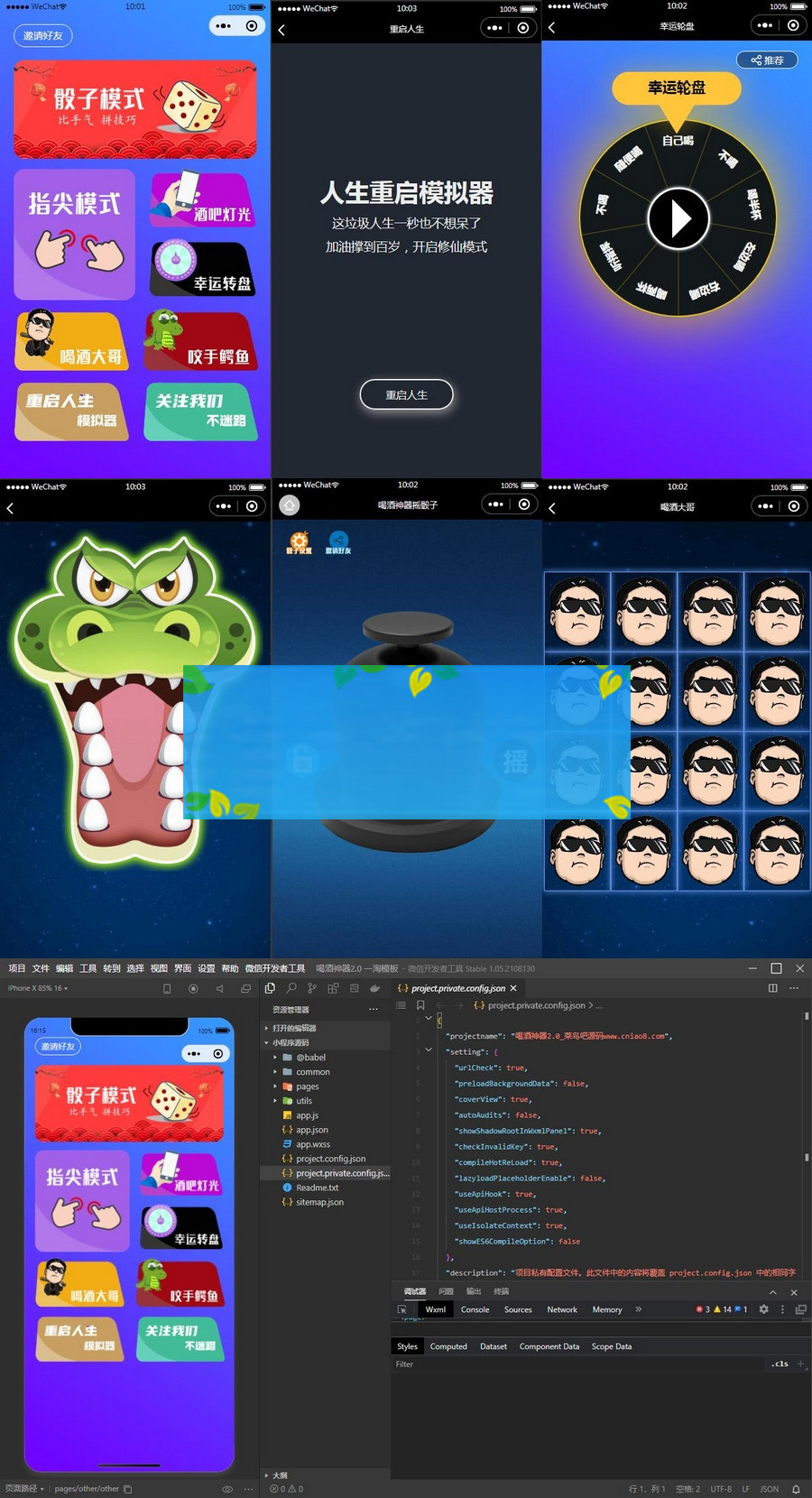Viewport: 812px width, 1498px height.
Task: Open the source control branch icon
Action: (312, 988)
